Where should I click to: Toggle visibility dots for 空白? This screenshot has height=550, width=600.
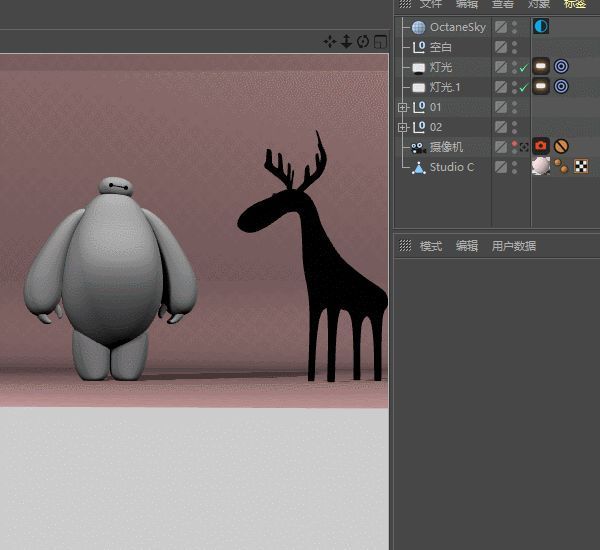(514, 47)
